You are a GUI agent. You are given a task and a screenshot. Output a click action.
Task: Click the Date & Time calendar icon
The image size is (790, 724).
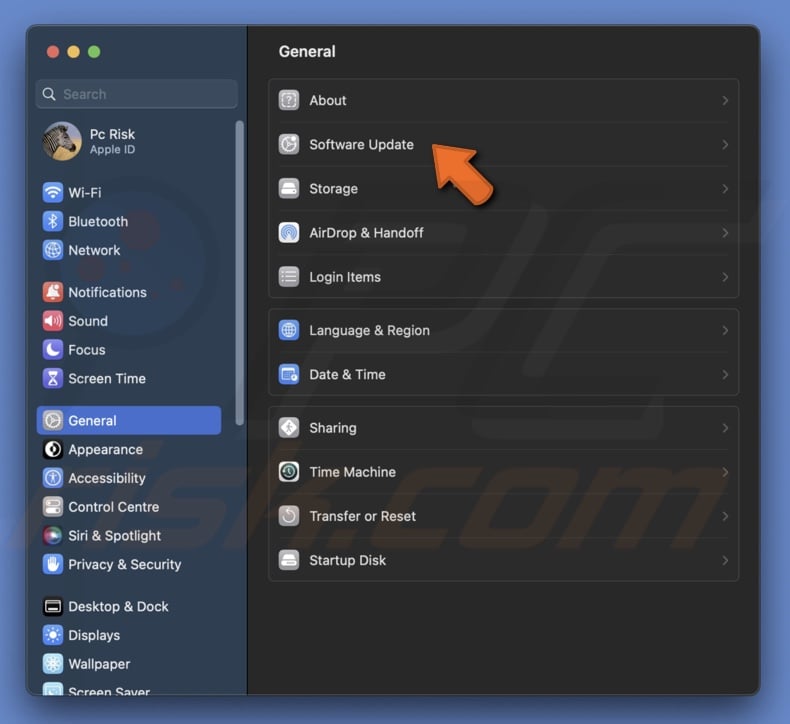[x=289, y=374]
